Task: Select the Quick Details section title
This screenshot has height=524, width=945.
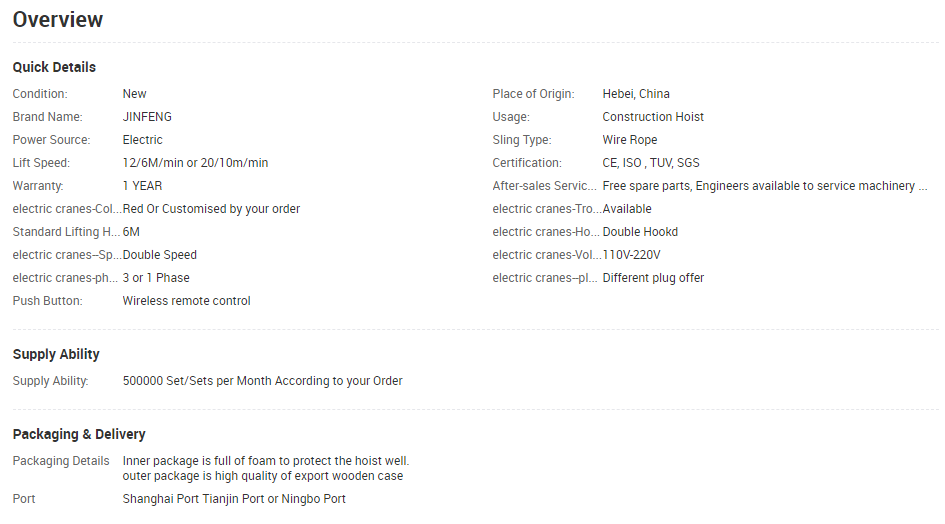Action: click(x=54, y=67)
